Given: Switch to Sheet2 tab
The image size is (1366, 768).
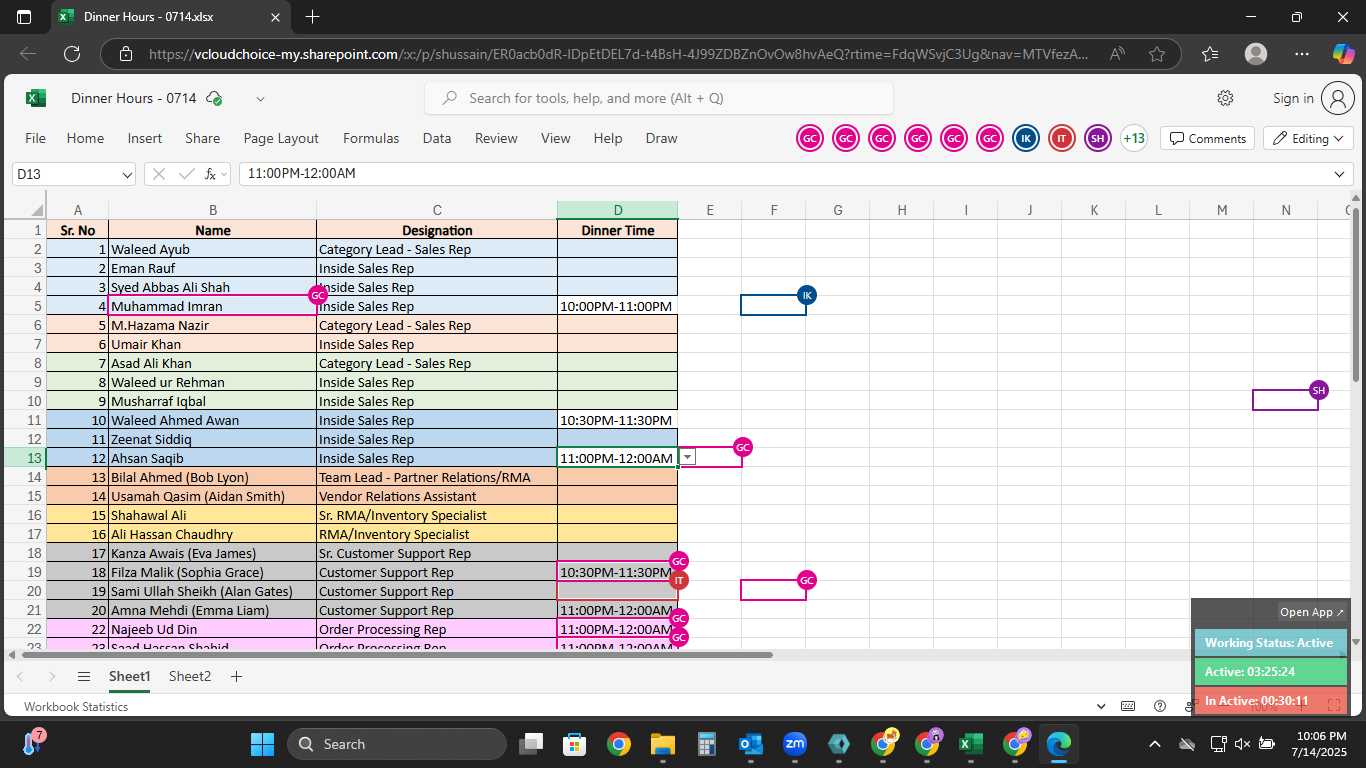Looking at the screenshot, I should pyautogui.click(x=190, y=677).
